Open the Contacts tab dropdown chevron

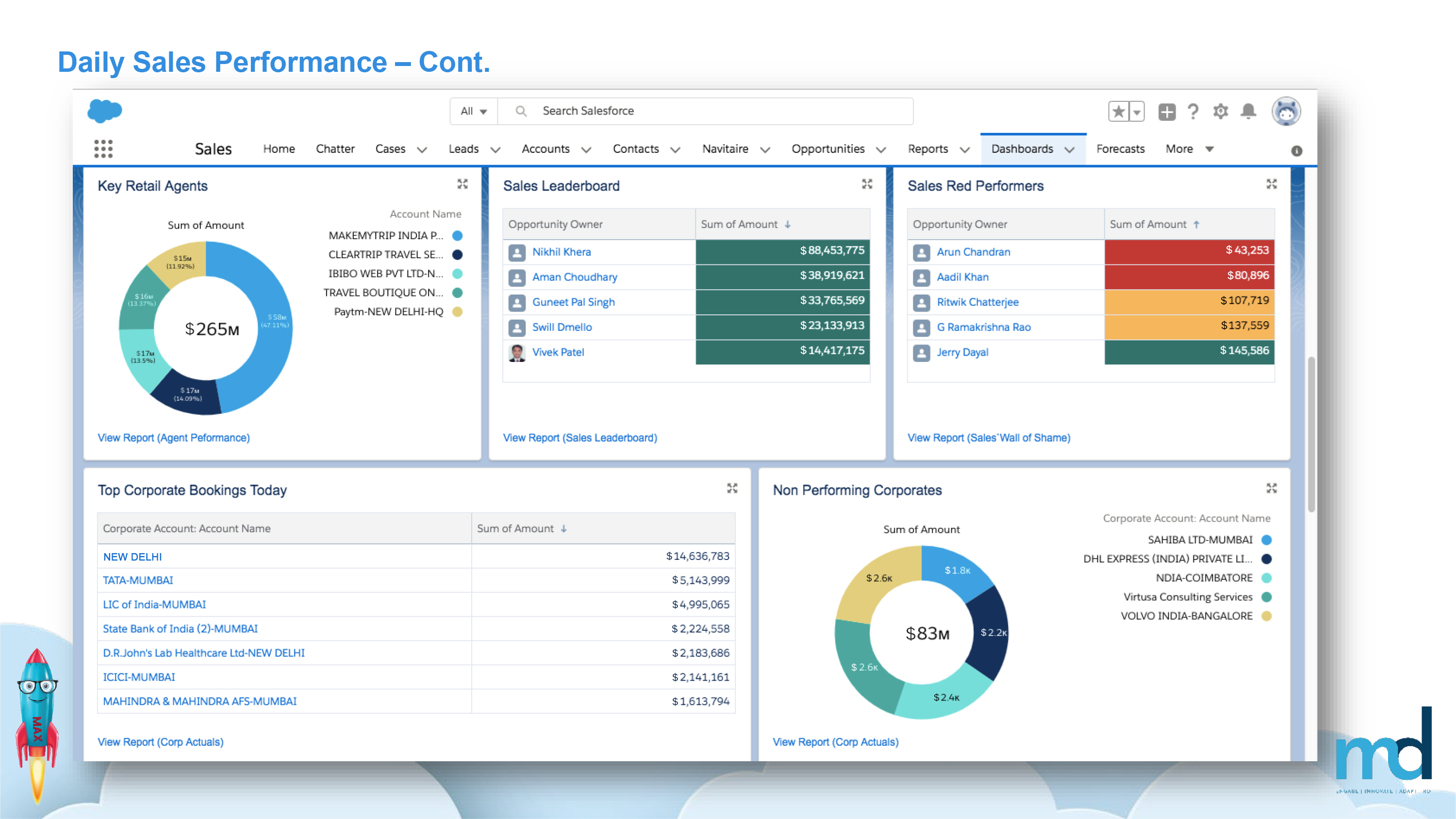[x=675, y=150]
